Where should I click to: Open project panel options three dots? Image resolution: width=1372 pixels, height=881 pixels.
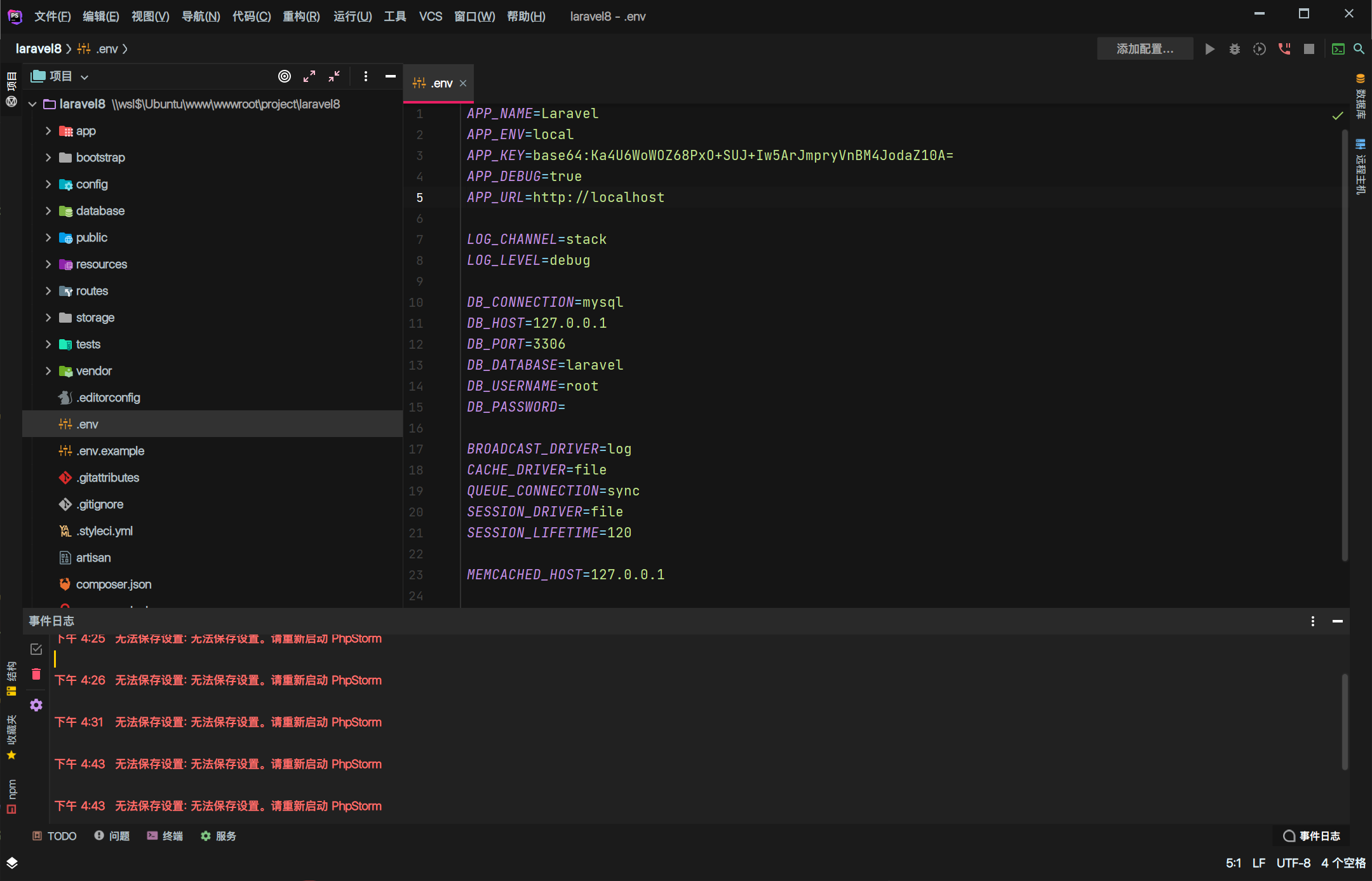(366, 76)
